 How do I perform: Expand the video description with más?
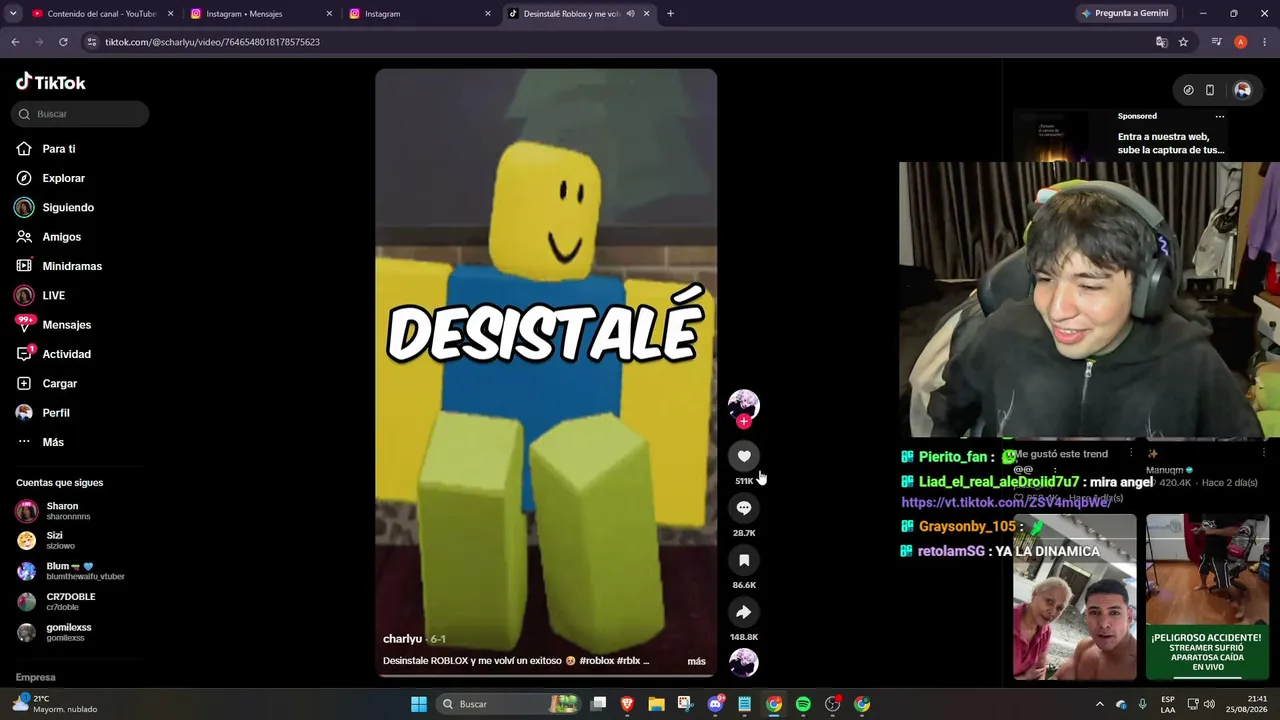pyautogui.click(x=696, y=661)
